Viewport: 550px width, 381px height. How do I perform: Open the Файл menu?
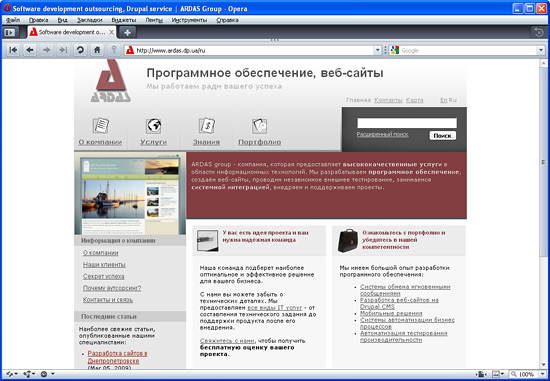[13, 20]
